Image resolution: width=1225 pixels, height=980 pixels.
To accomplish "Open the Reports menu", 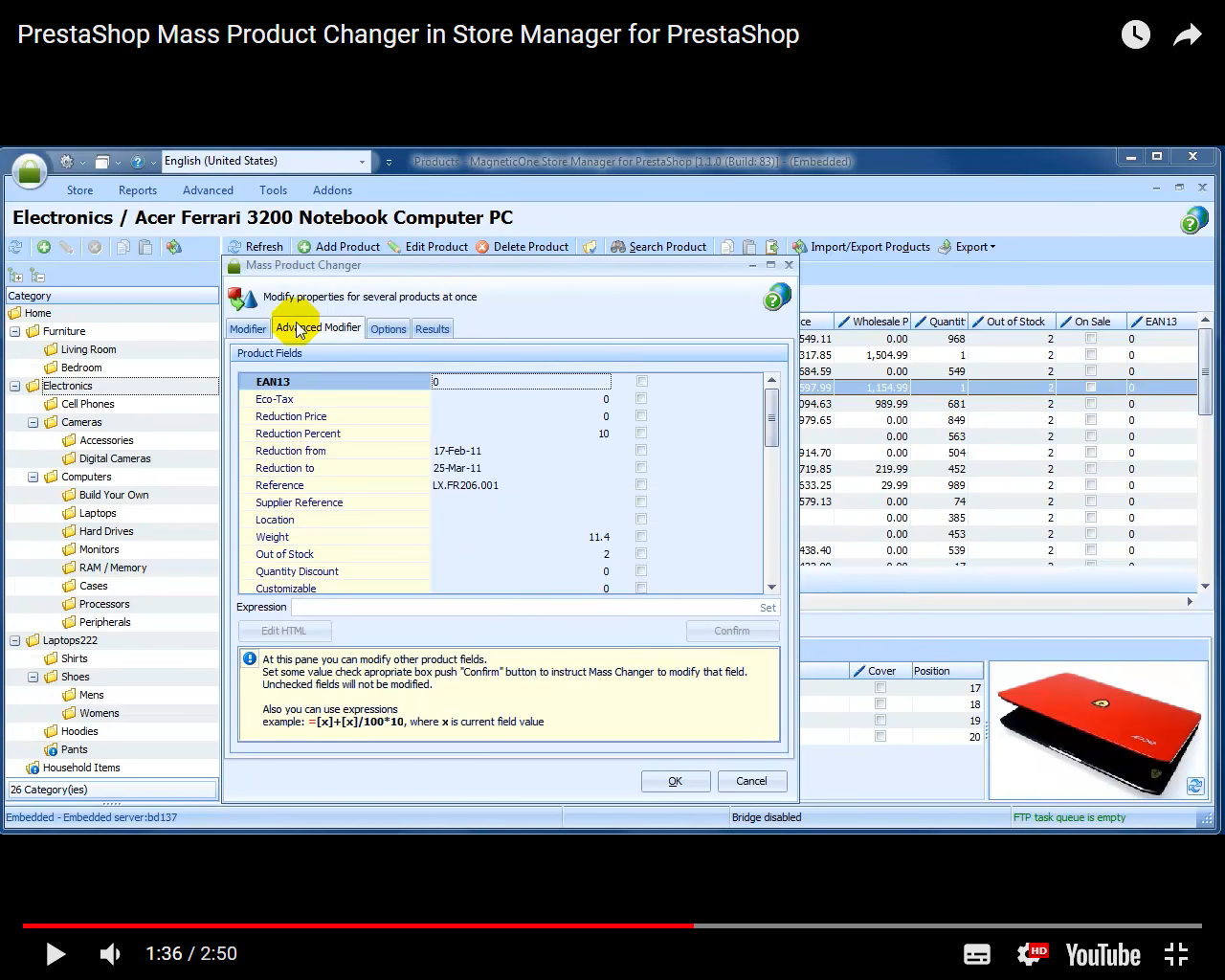I will pos(138,190).
